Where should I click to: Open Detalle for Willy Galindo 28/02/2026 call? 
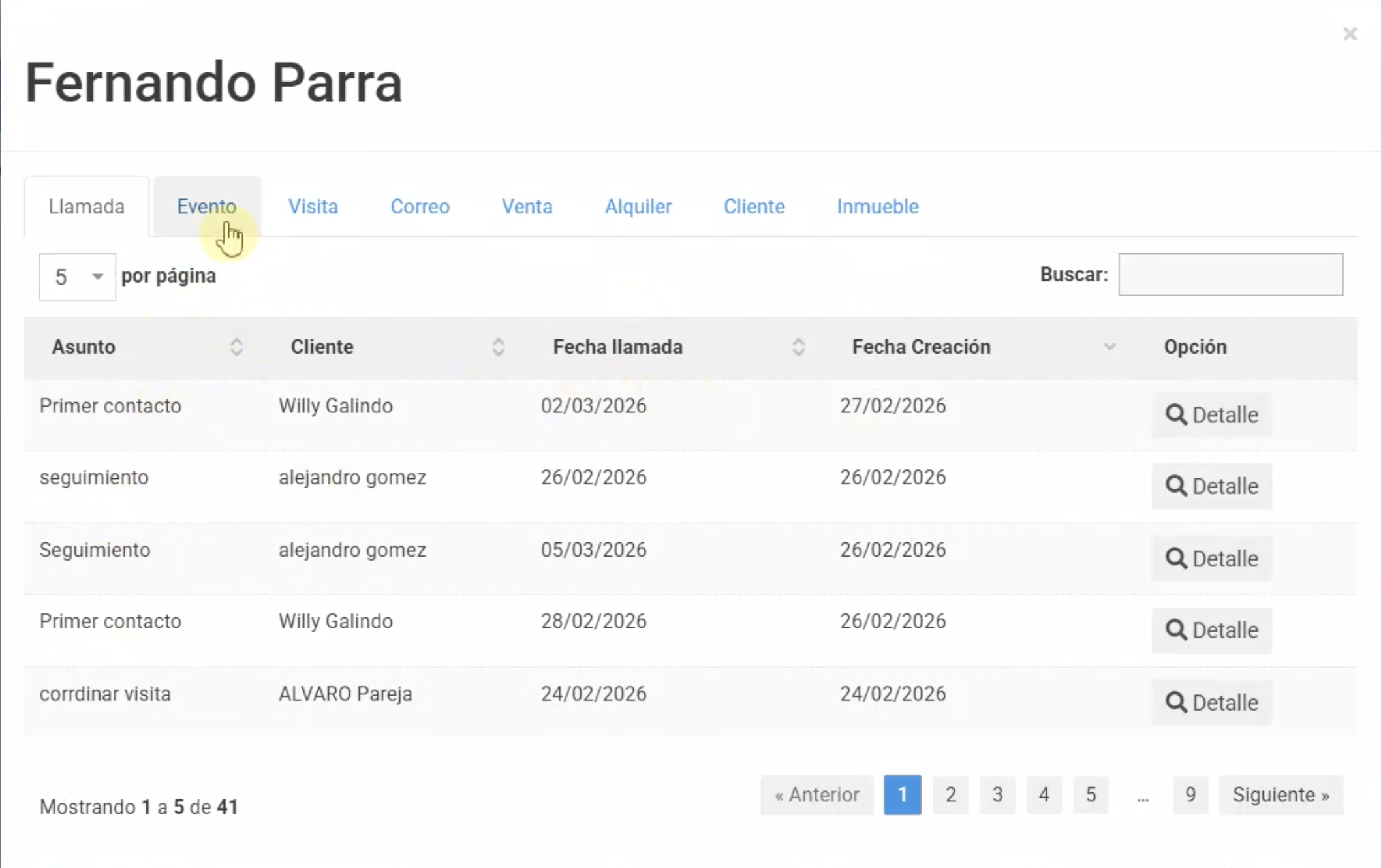[x=1211, y=630]
